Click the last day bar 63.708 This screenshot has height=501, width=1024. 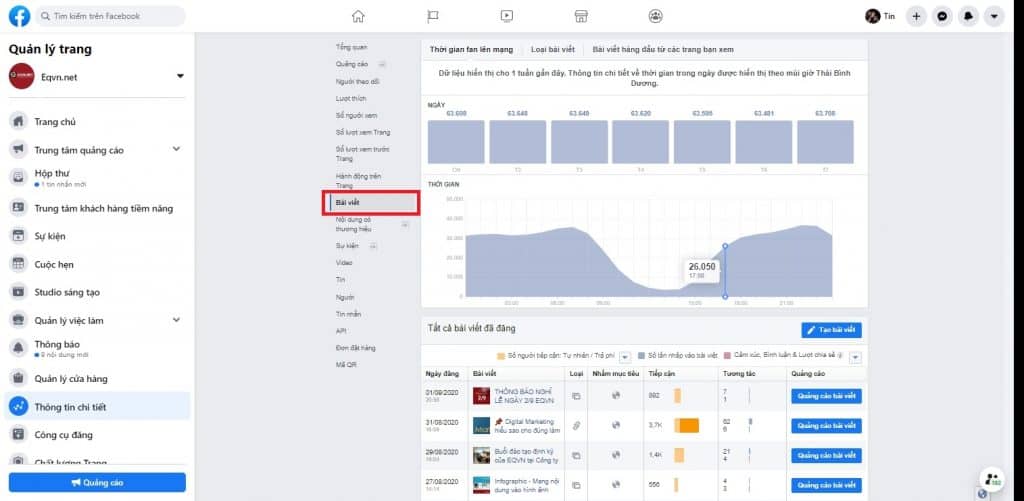point(825,142)
